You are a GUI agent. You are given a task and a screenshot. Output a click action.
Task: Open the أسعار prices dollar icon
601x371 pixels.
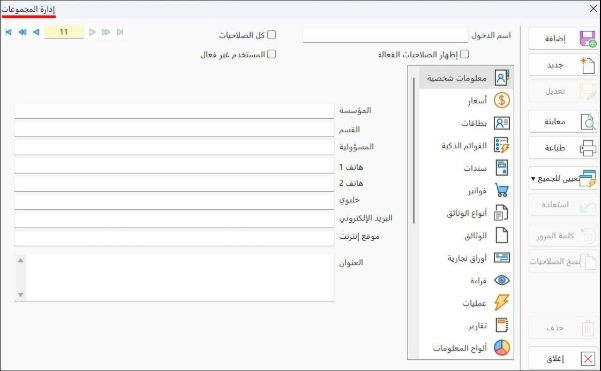501,100
